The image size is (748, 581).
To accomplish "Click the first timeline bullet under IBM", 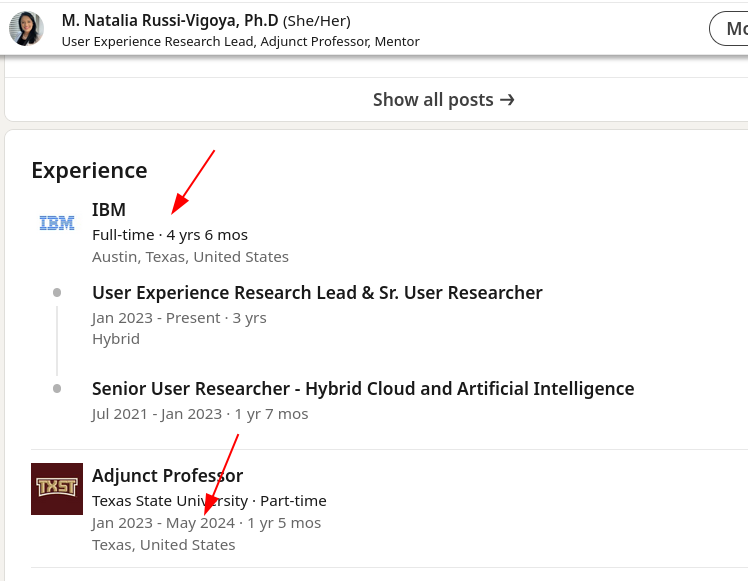I will (x=57, y=292).
